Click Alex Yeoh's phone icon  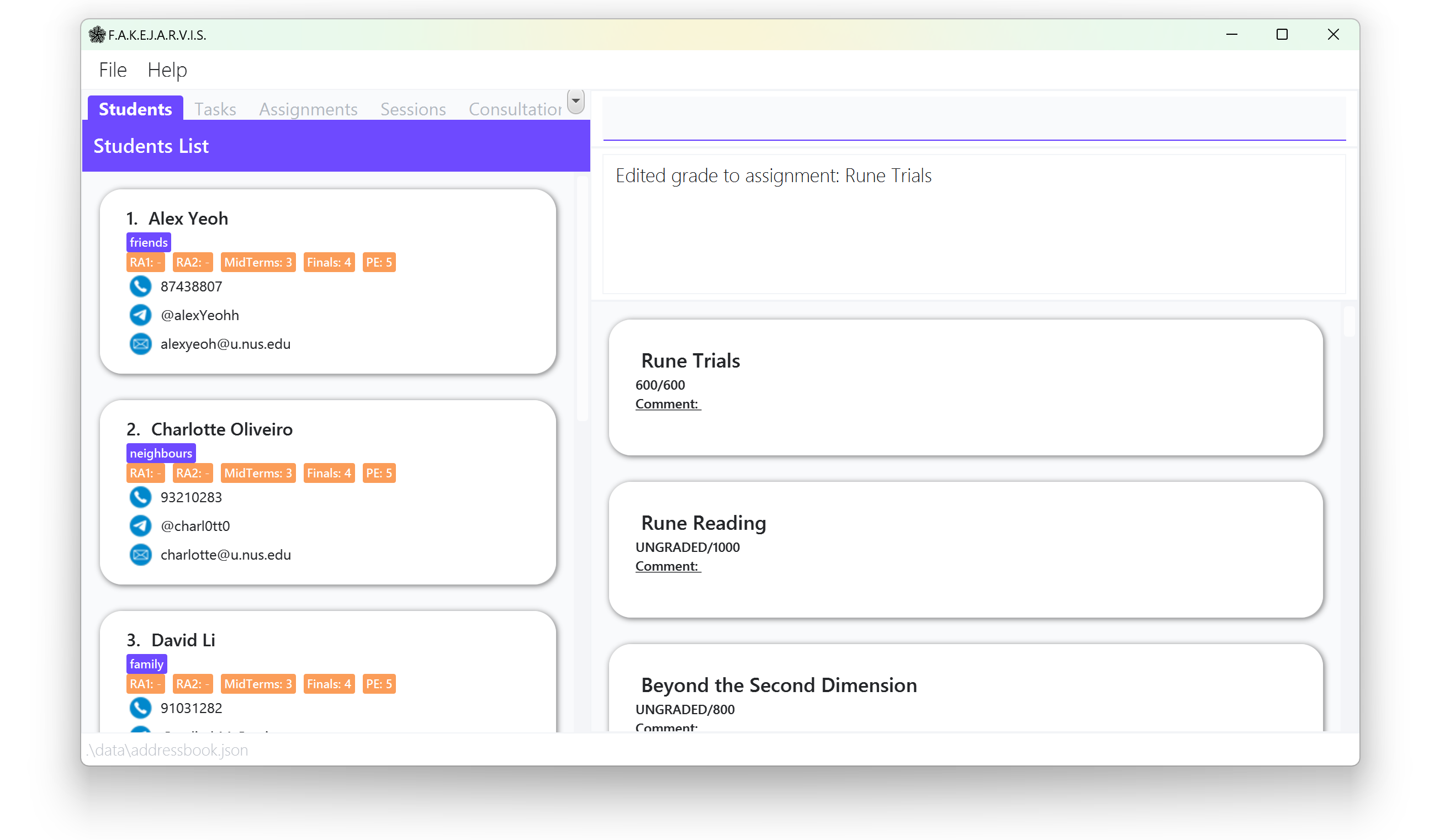click(x=140, y=286)
